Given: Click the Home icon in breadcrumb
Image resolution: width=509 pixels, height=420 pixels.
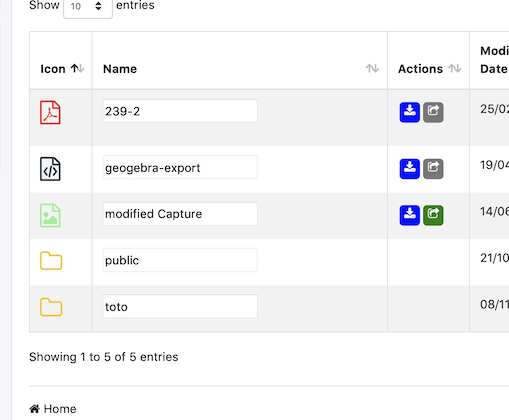Looking at the screenshot, I should pos(35,408).
